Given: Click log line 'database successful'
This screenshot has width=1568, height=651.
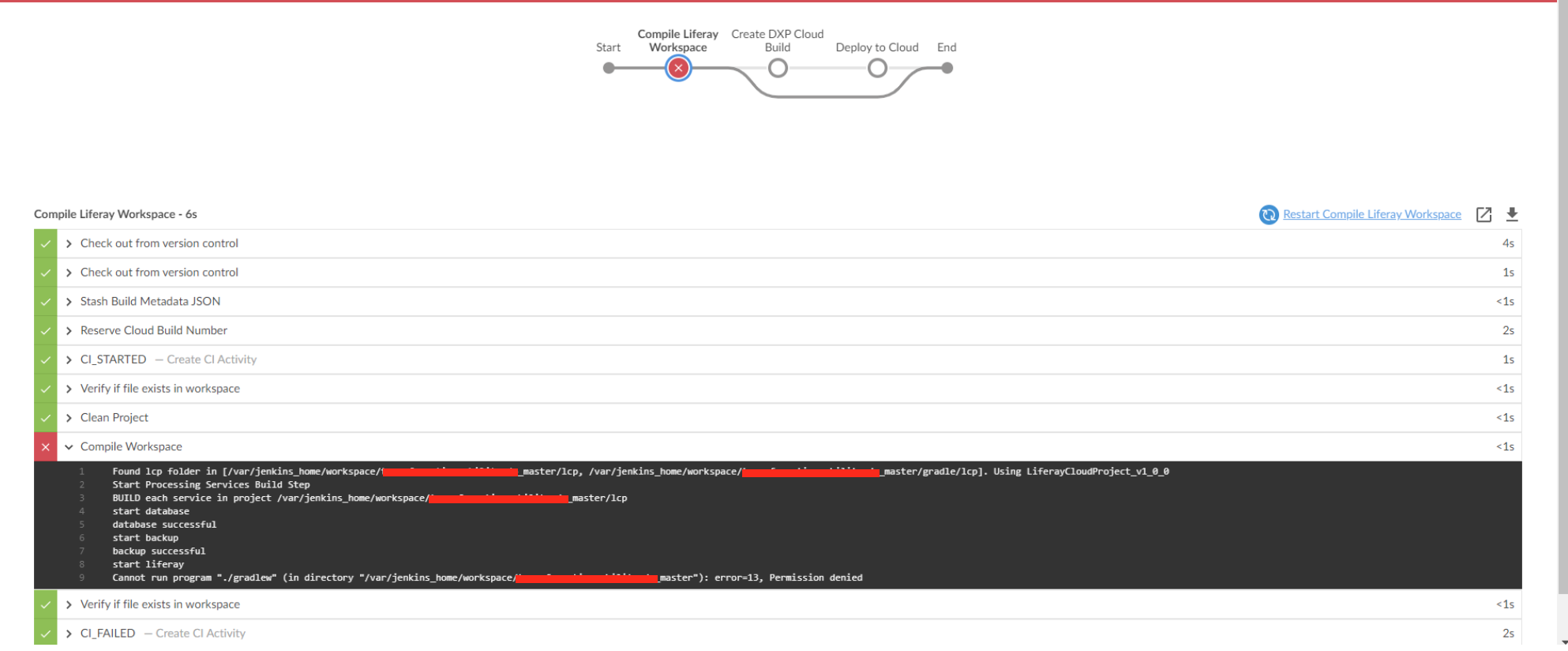Looking at the screenshot, I should tap(164, 525).
